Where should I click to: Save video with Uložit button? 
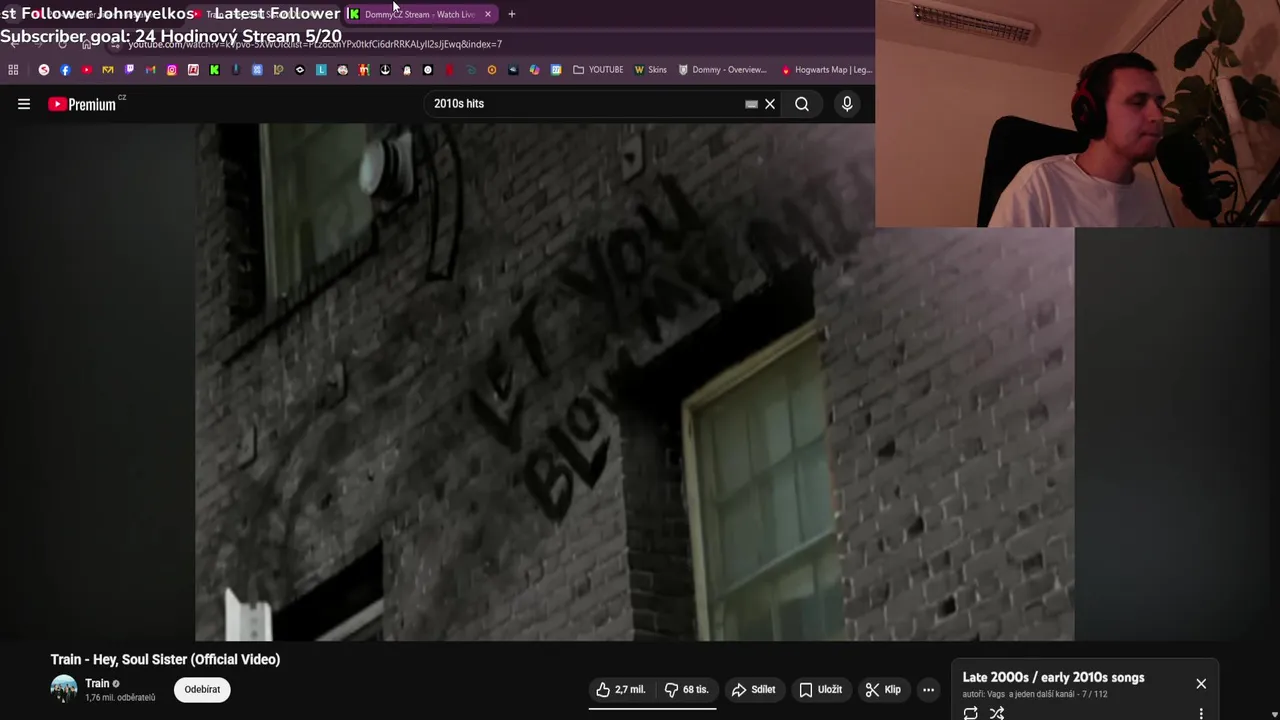click(820, 689)
